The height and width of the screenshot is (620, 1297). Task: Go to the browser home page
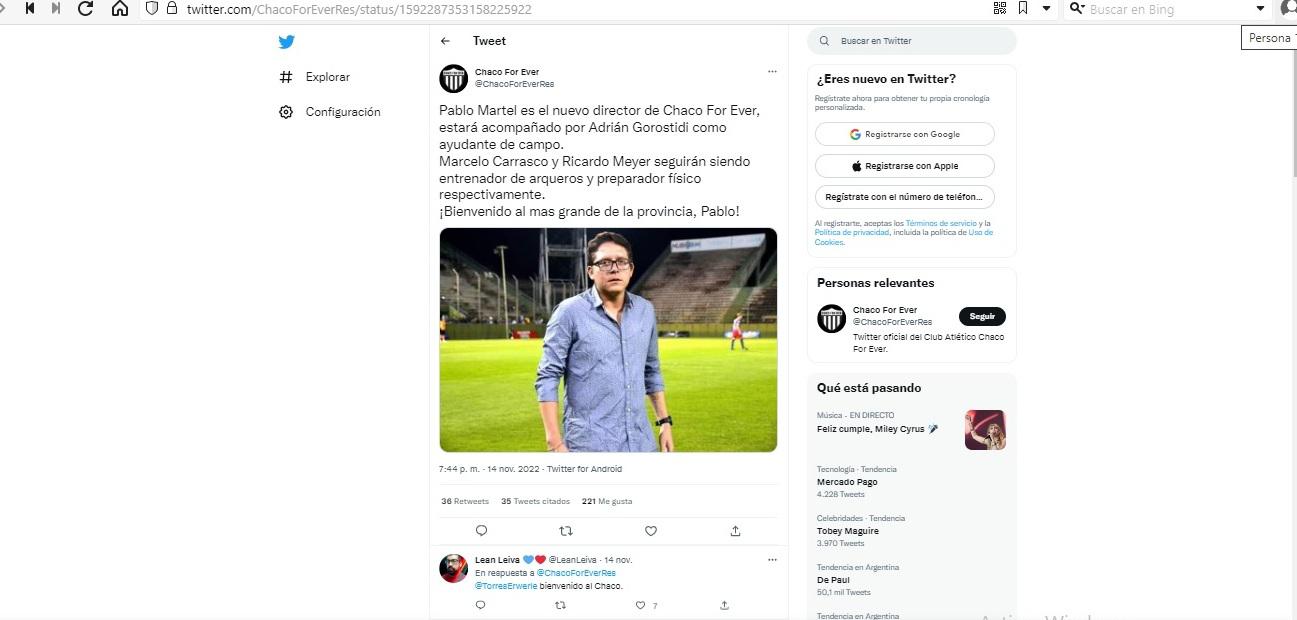point(120,9)
